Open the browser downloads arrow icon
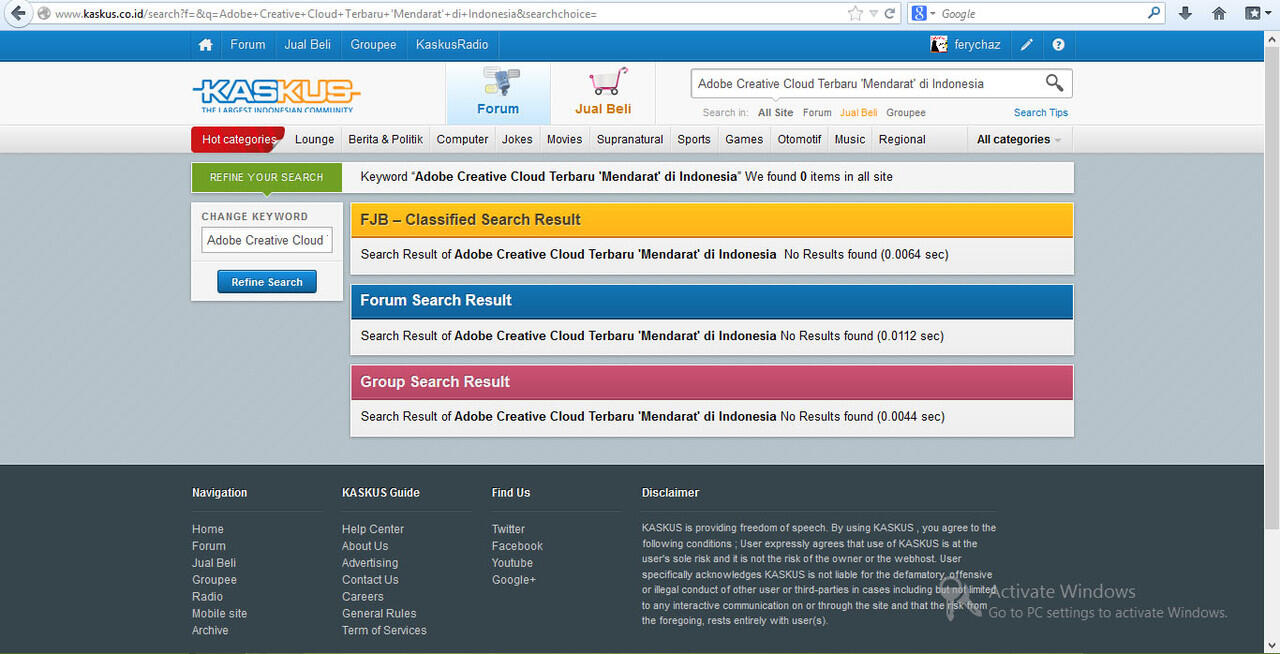 click(x=1185, y=14)
